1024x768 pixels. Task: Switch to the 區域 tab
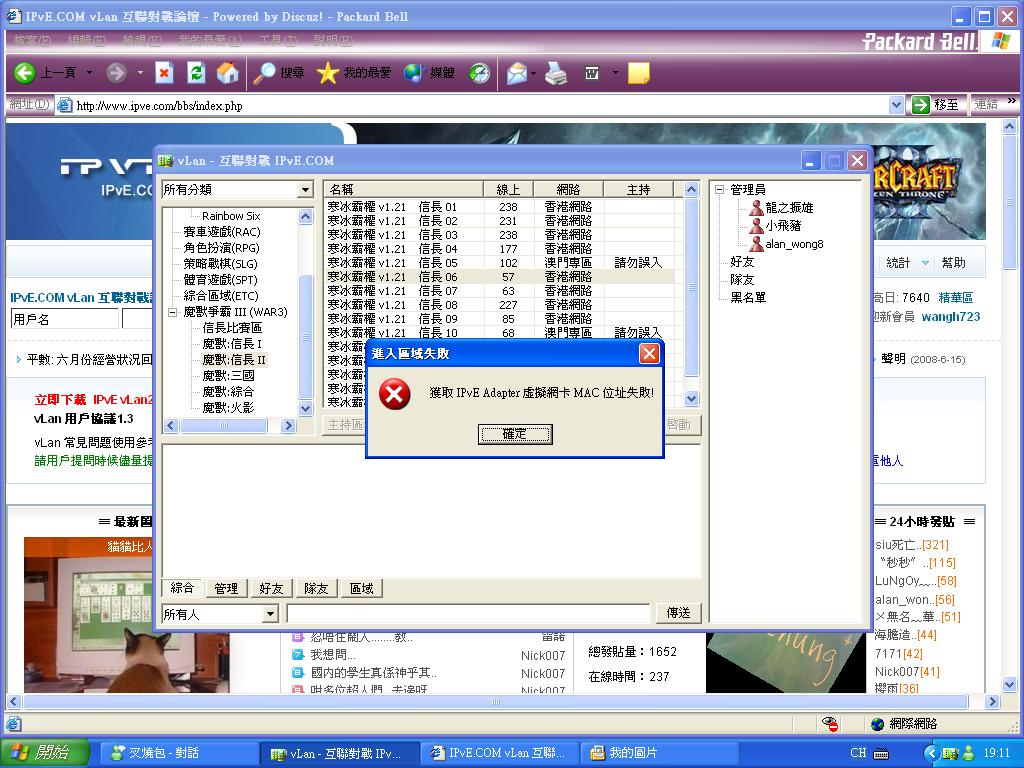[x=361, y=589]
